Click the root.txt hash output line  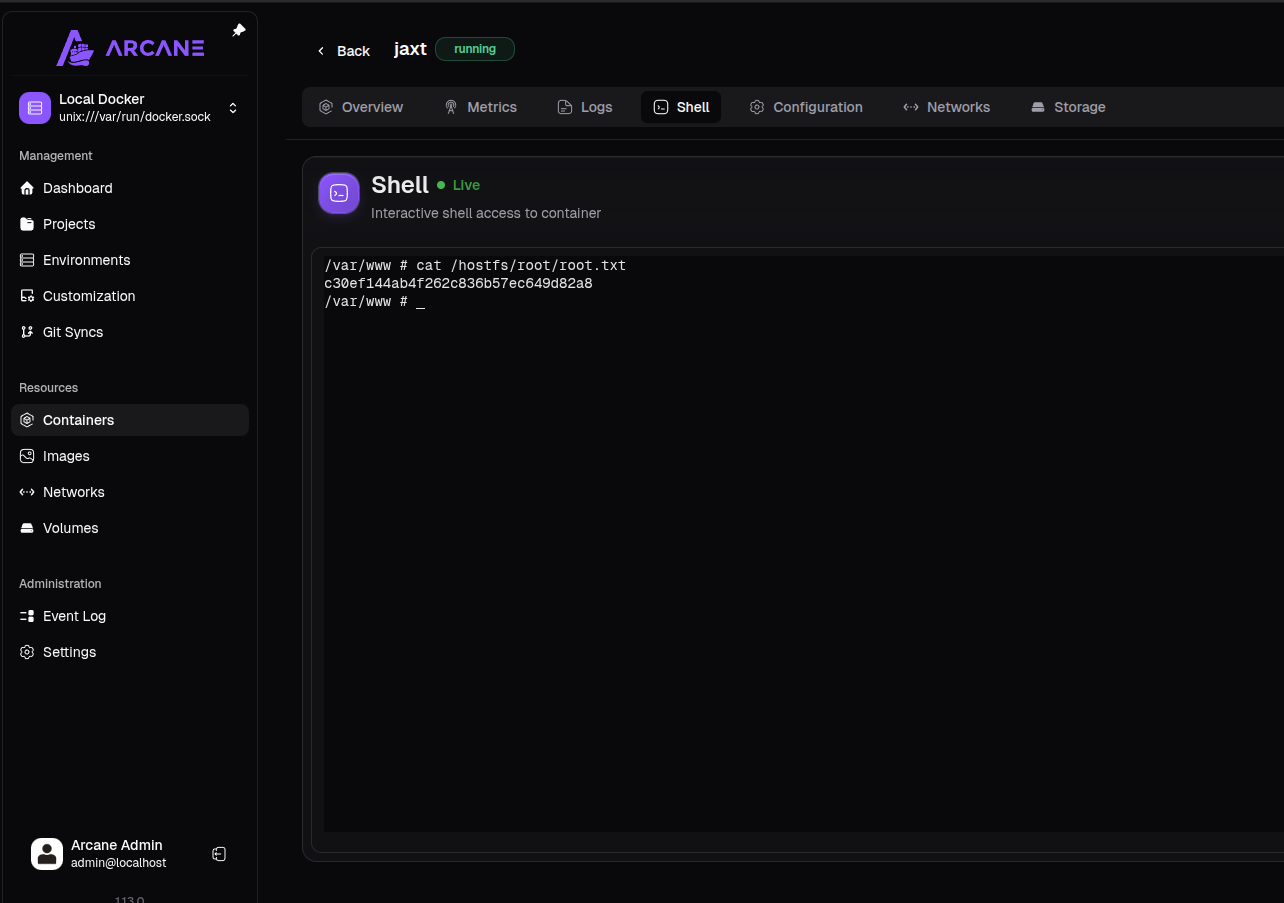[x=458, y=284]
